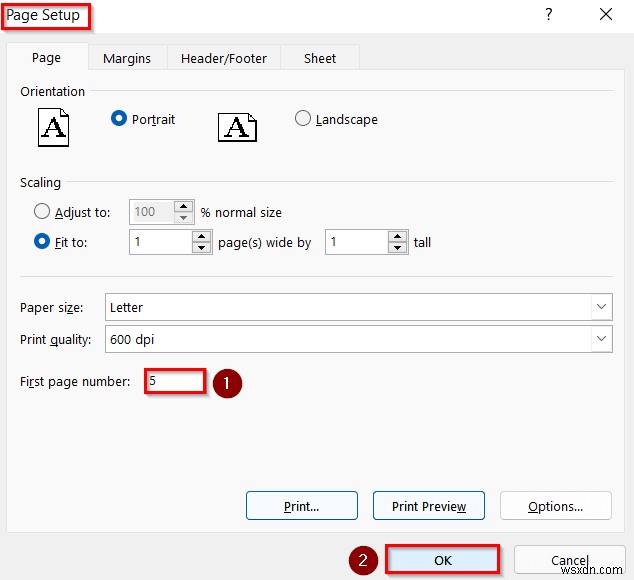Click the portrait page orientation icon
634x580 pixels.
tap(53, 127)
